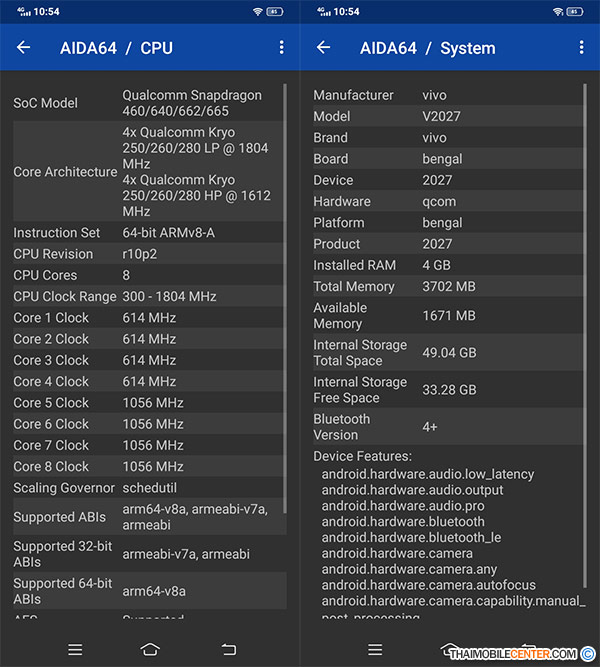600x667 pixels.
Task: Select Hardware qcom row
Action: [448, 201]
